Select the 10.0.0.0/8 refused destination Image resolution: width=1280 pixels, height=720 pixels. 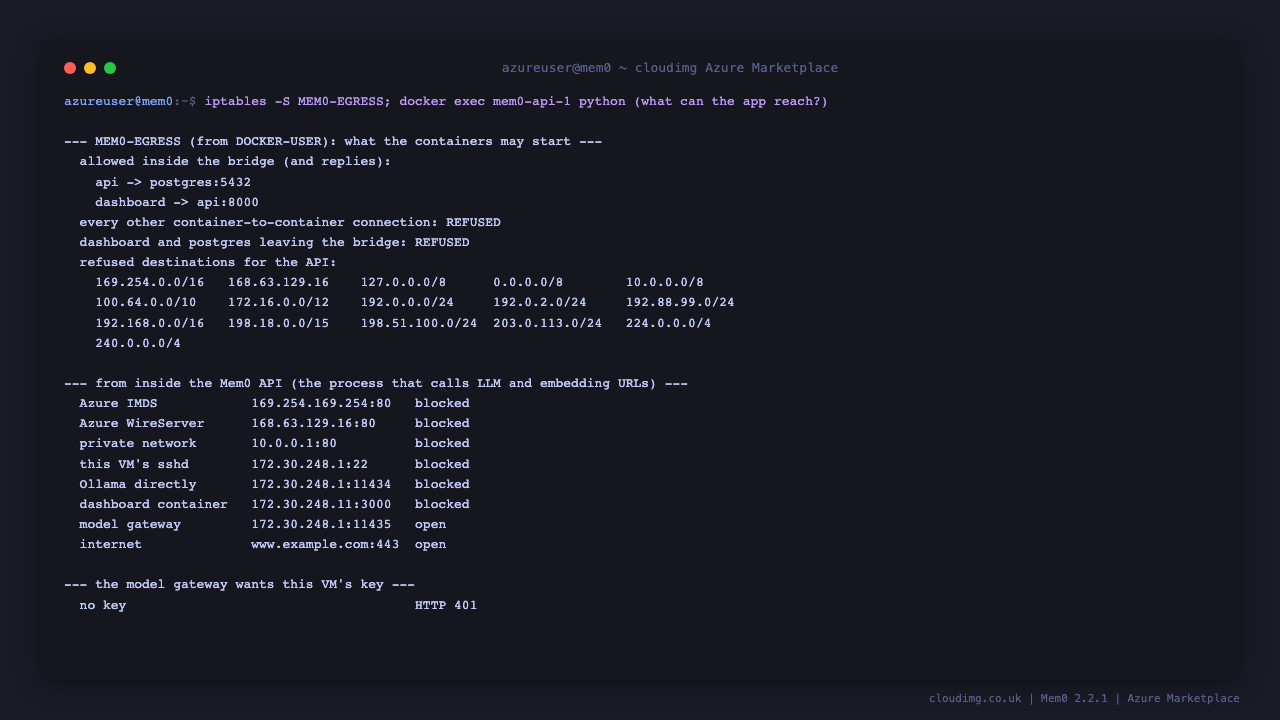[x=665, y=282]
